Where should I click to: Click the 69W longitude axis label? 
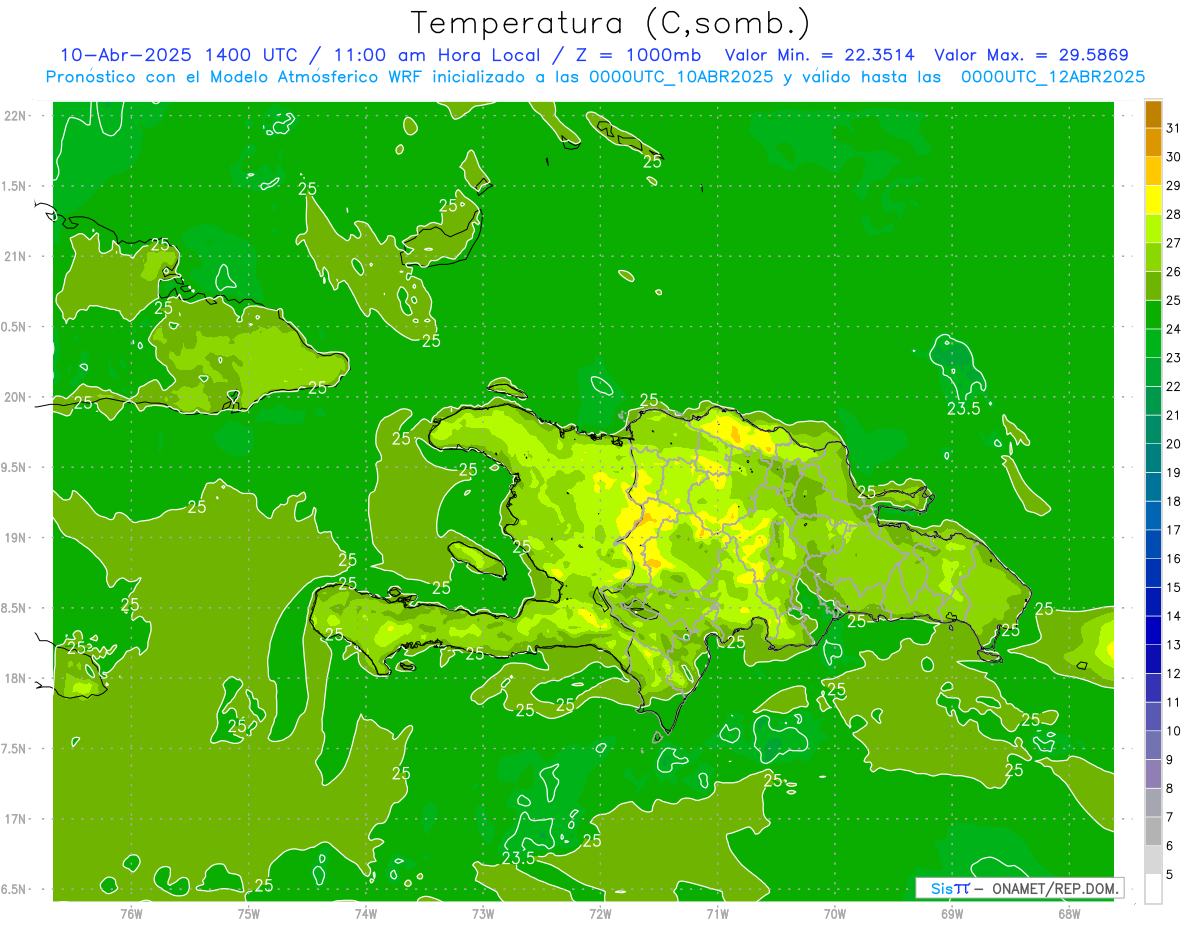(952, 913)
